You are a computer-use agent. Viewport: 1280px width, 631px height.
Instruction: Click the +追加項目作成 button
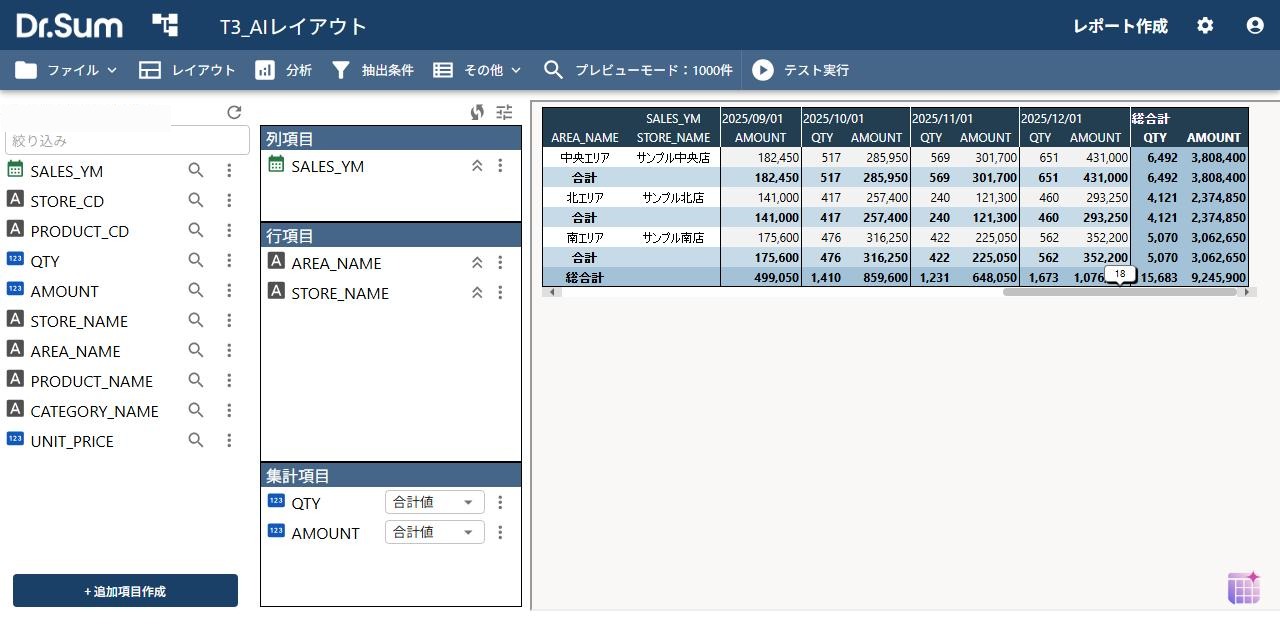click(x=125, y=591)
